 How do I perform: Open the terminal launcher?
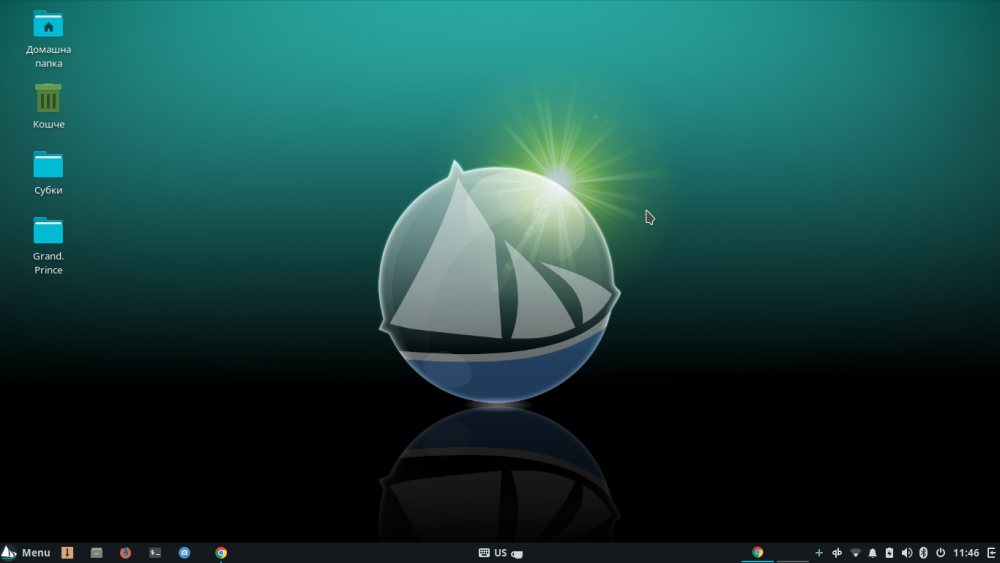pos(155,553)
